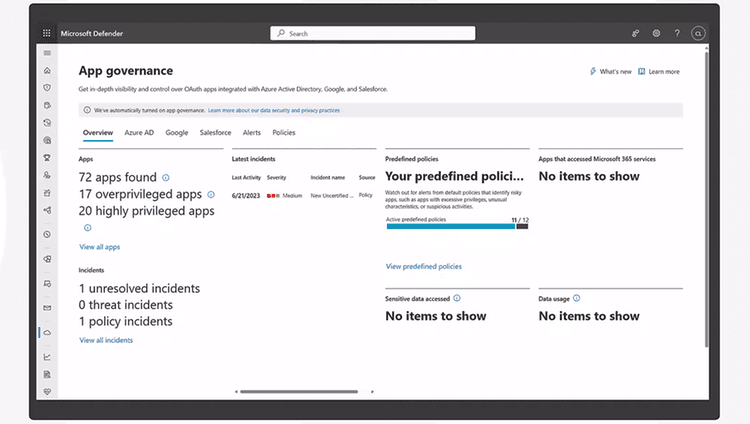Screen dimensions: 750x424
Task: Show info for overprivileged apps
Action: tap(211, 194)
